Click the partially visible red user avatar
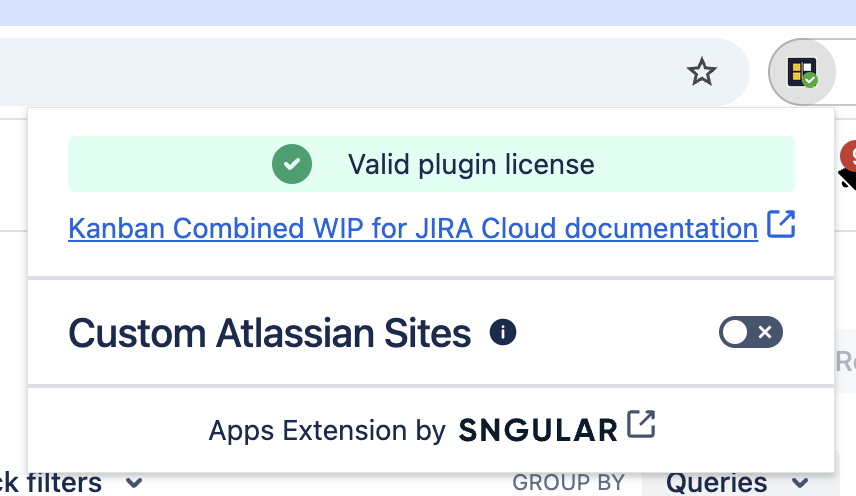The image size is (856, 496). (848, 154)
